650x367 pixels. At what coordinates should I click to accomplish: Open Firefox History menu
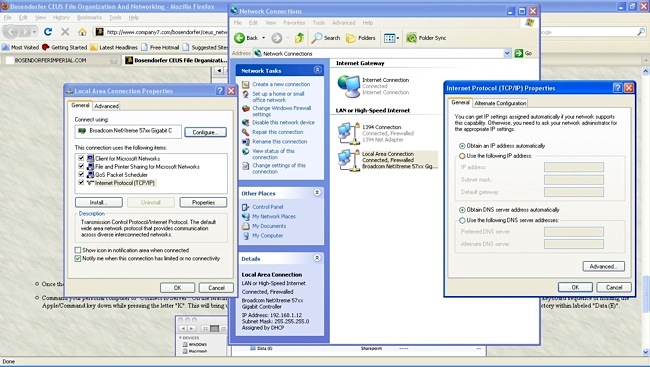pos(61,17)
